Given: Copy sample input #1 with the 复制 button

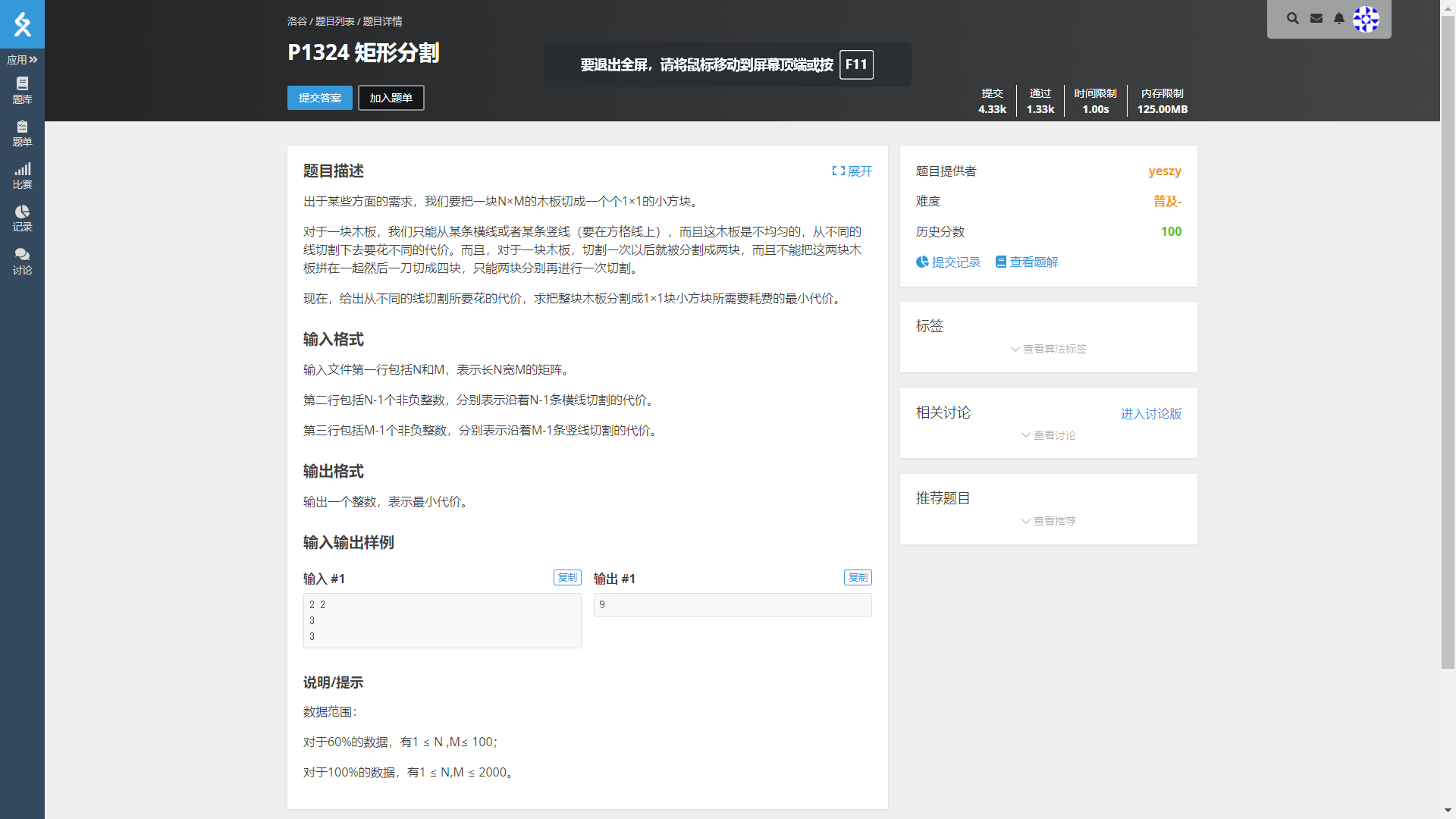Looking at the screenshot, I should tap(566, 577).
